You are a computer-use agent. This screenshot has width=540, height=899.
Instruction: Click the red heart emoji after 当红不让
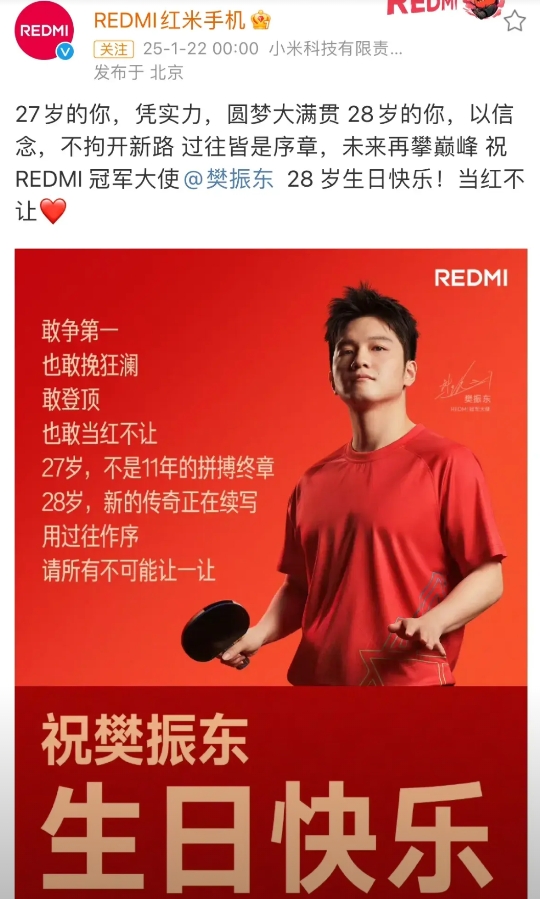pyautogui.click(x=53, y=211)
